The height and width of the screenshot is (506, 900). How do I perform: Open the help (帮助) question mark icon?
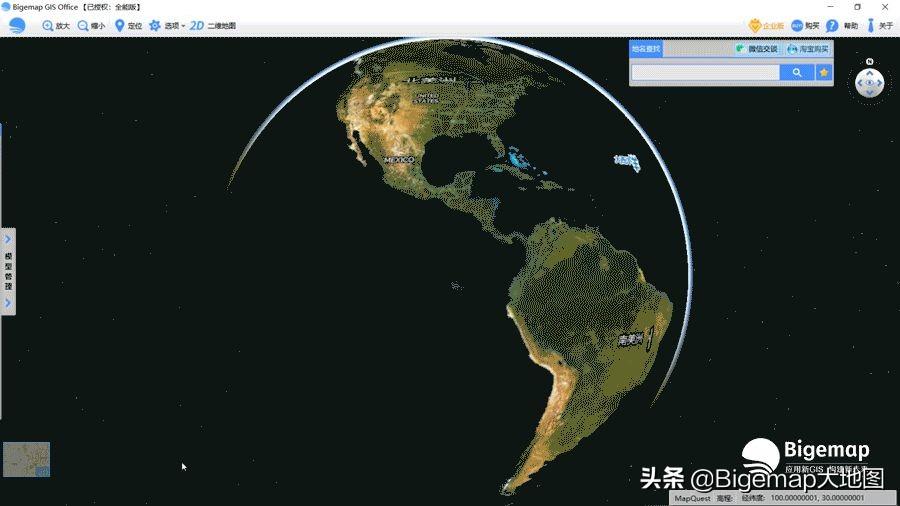(832, 25)
